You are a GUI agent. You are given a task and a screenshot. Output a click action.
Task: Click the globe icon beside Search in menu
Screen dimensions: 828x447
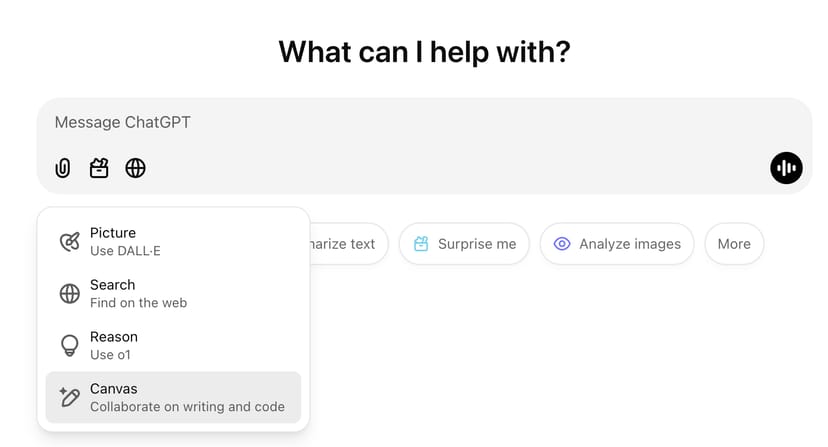coord(69,293)
